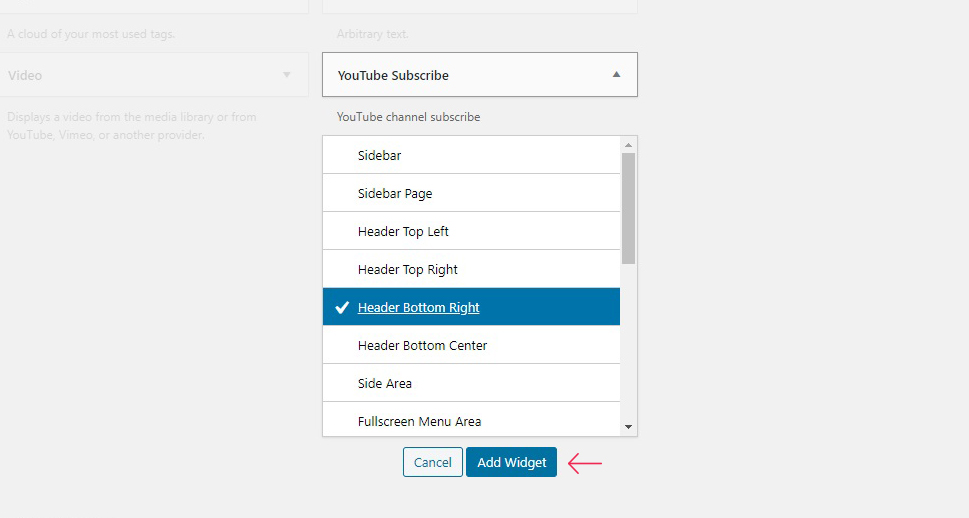Choose Header Top Left area

click(472, 231)
